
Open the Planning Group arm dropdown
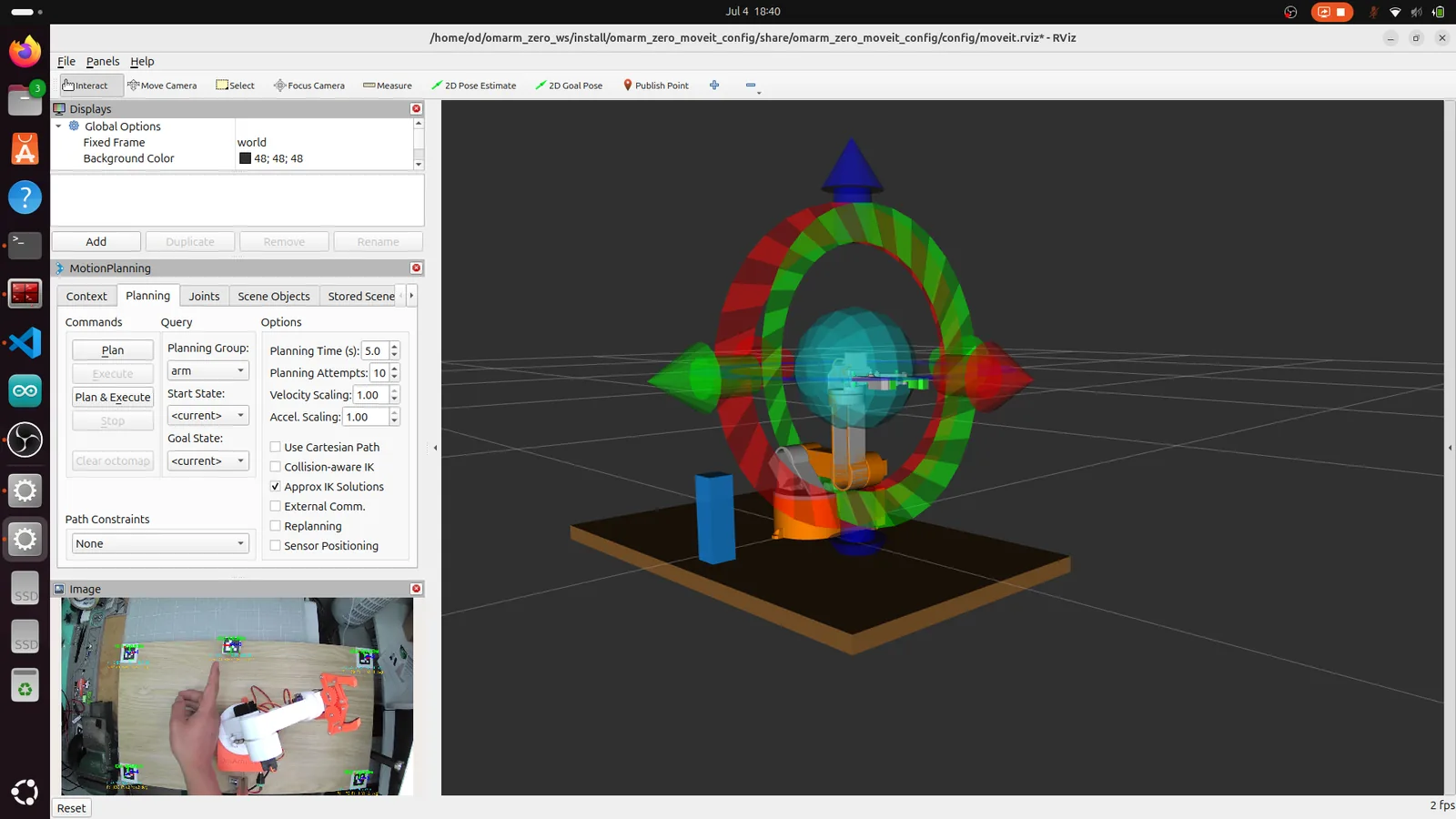208,370
